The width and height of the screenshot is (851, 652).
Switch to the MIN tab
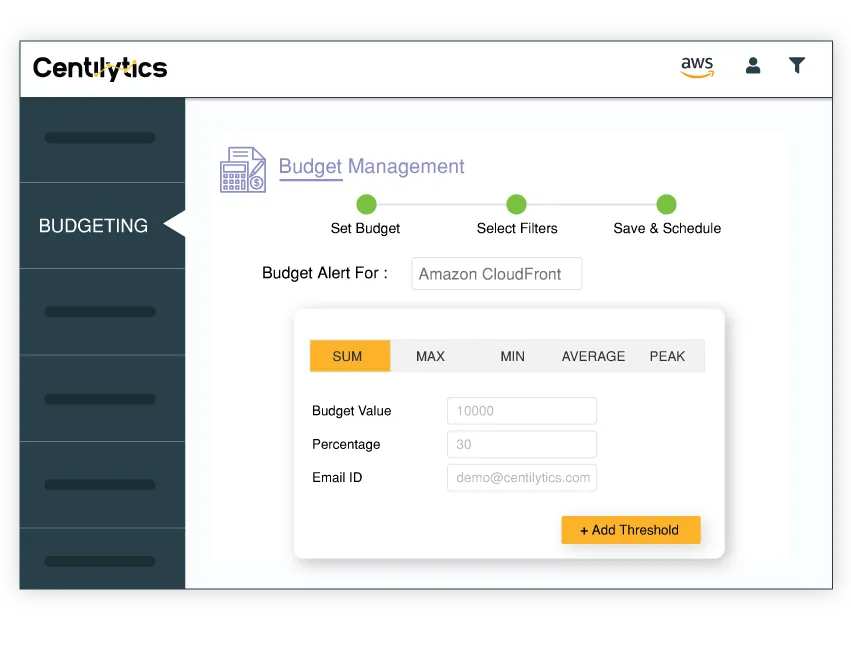click(x=512, y=356)
